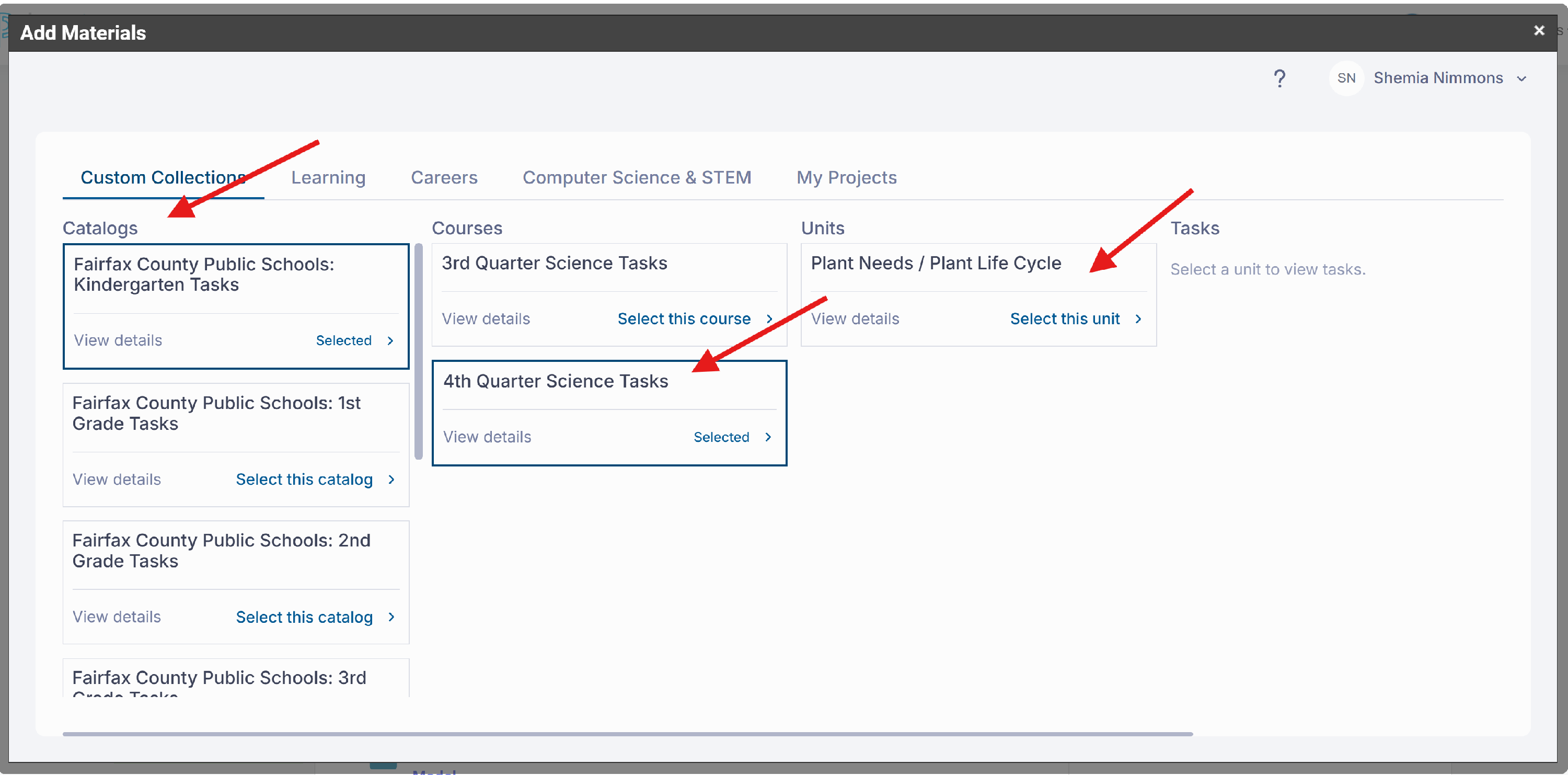
Task: View details of 1st Grade Tasks catalog
Action: [116, 479]
